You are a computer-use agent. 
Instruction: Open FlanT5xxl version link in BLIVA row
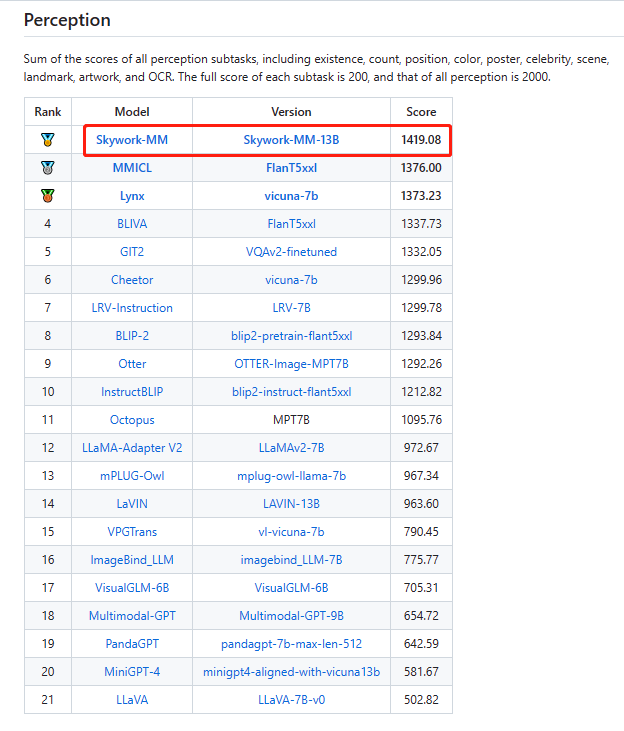pyautogui.click(x=291, y=224)
